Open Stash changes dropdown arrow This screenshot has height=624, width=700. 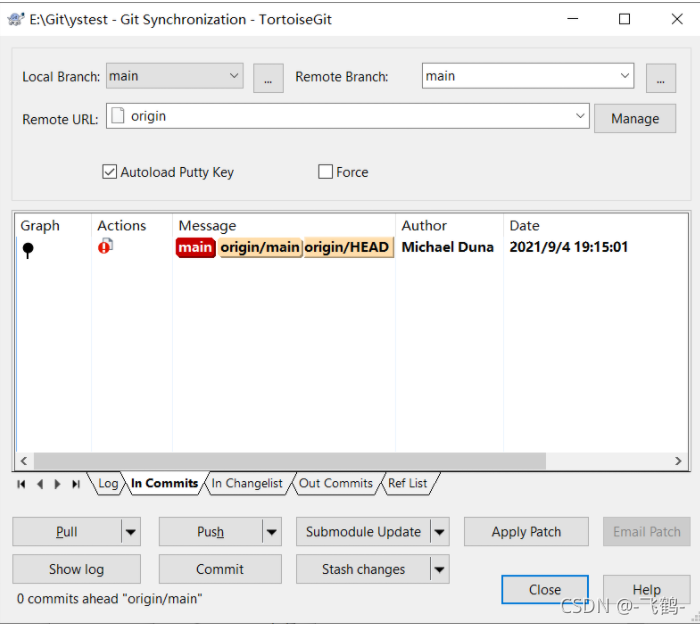point(439,569)
